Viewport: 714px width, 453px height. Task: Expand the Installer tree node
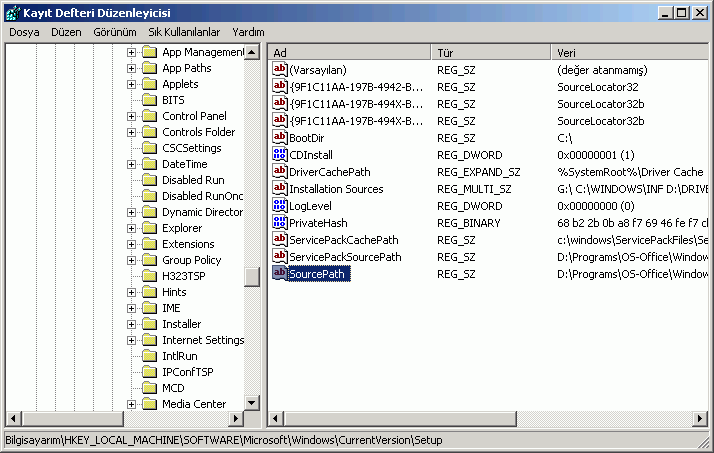(x=131, y=324)
